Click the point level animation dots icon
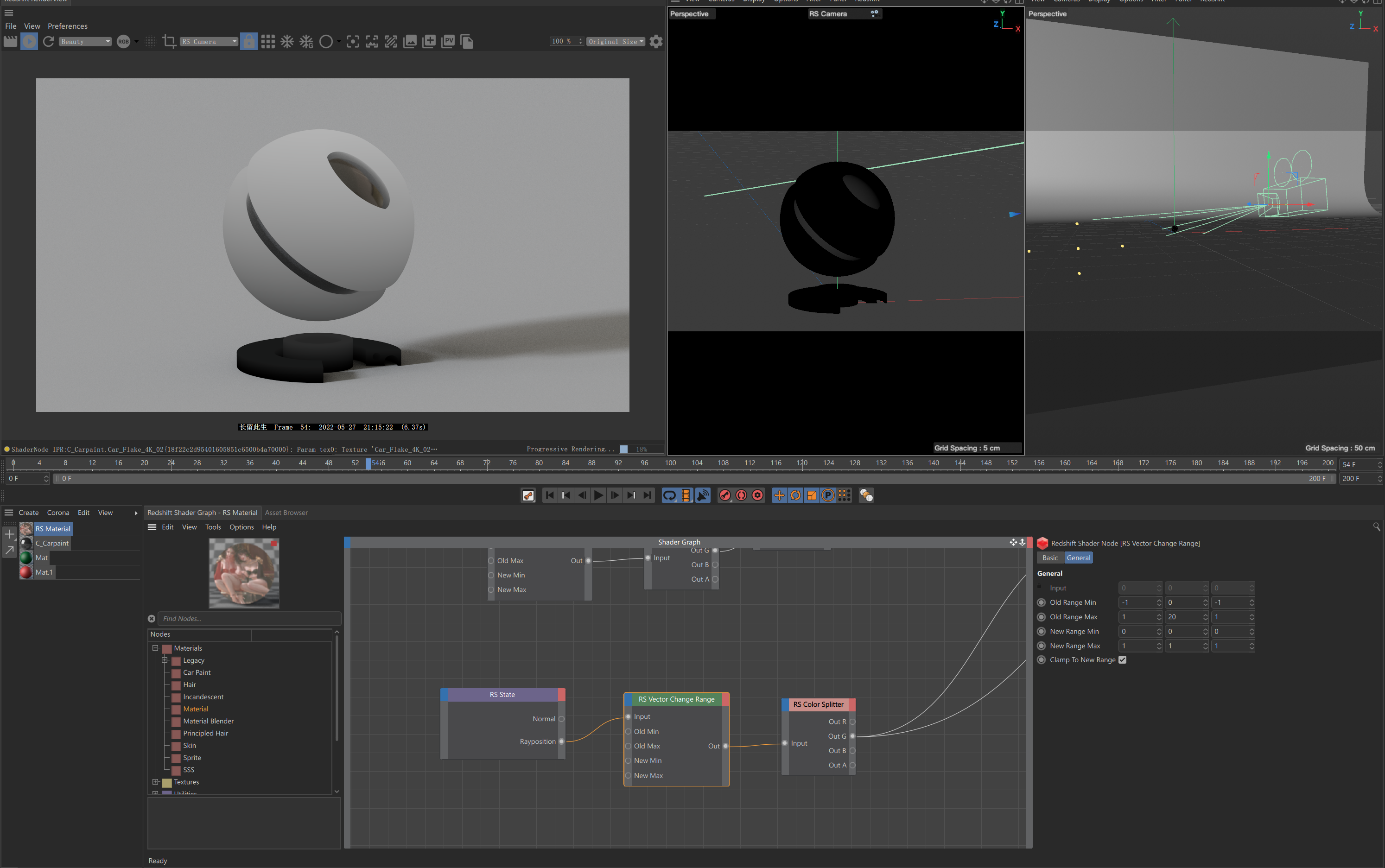 844,495
